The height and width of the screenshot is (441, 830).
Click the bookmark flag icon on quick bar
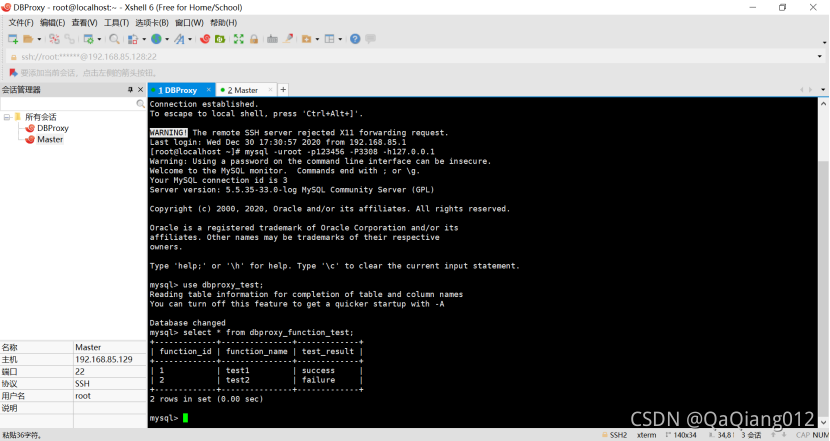pyautogui.click(x=13, y=73)
